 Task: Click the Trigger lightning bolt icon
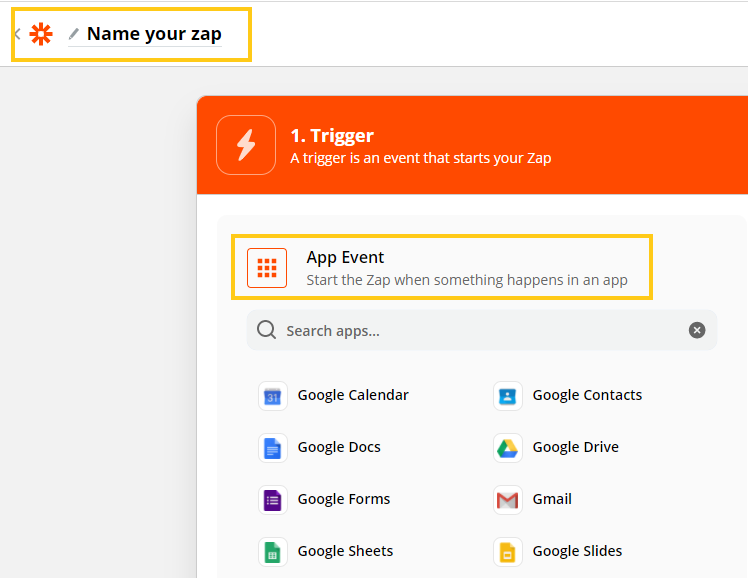246,145
